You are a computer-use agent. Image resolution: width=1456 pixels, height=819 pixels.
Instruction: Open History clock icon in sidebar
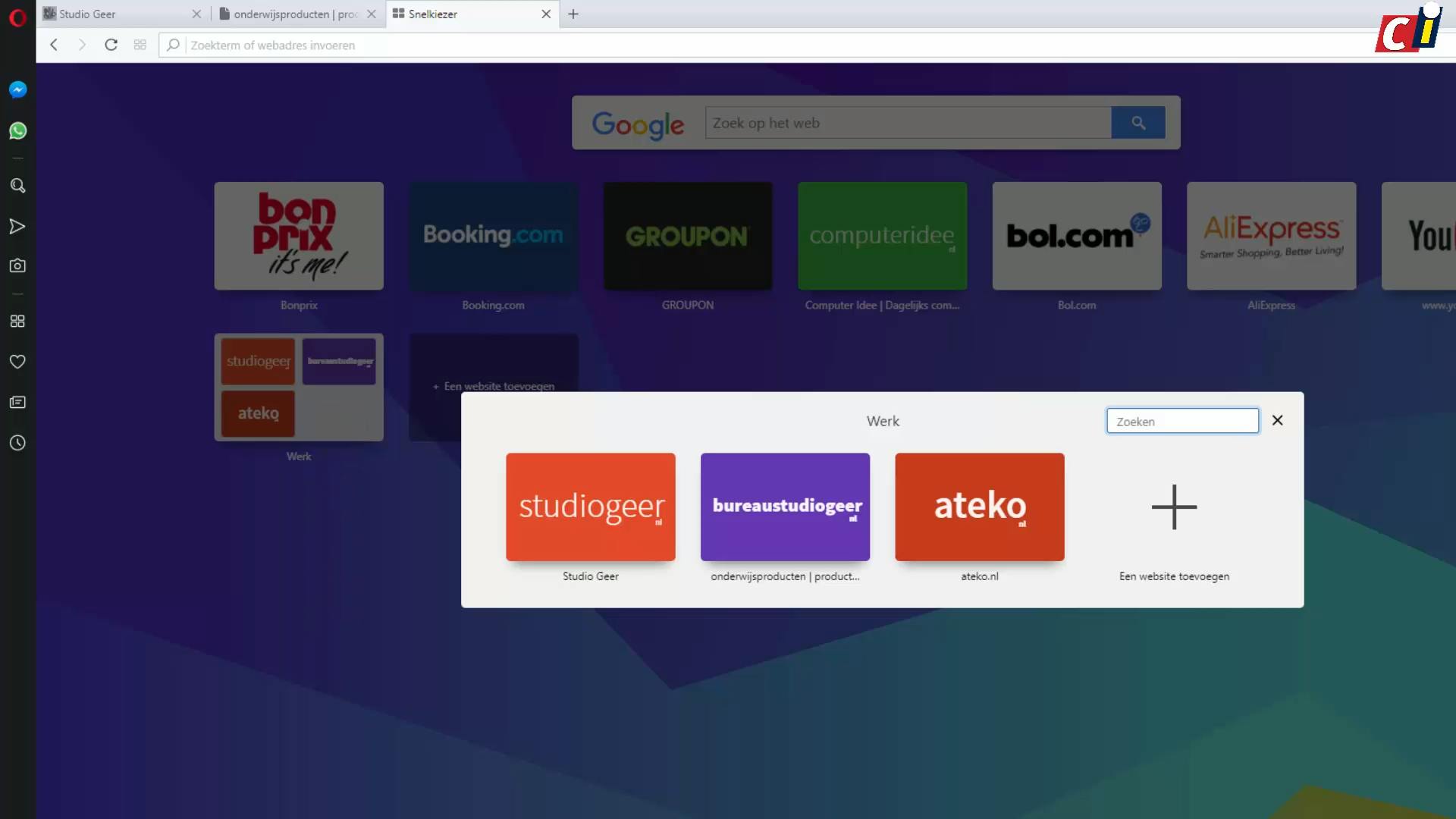17,443
